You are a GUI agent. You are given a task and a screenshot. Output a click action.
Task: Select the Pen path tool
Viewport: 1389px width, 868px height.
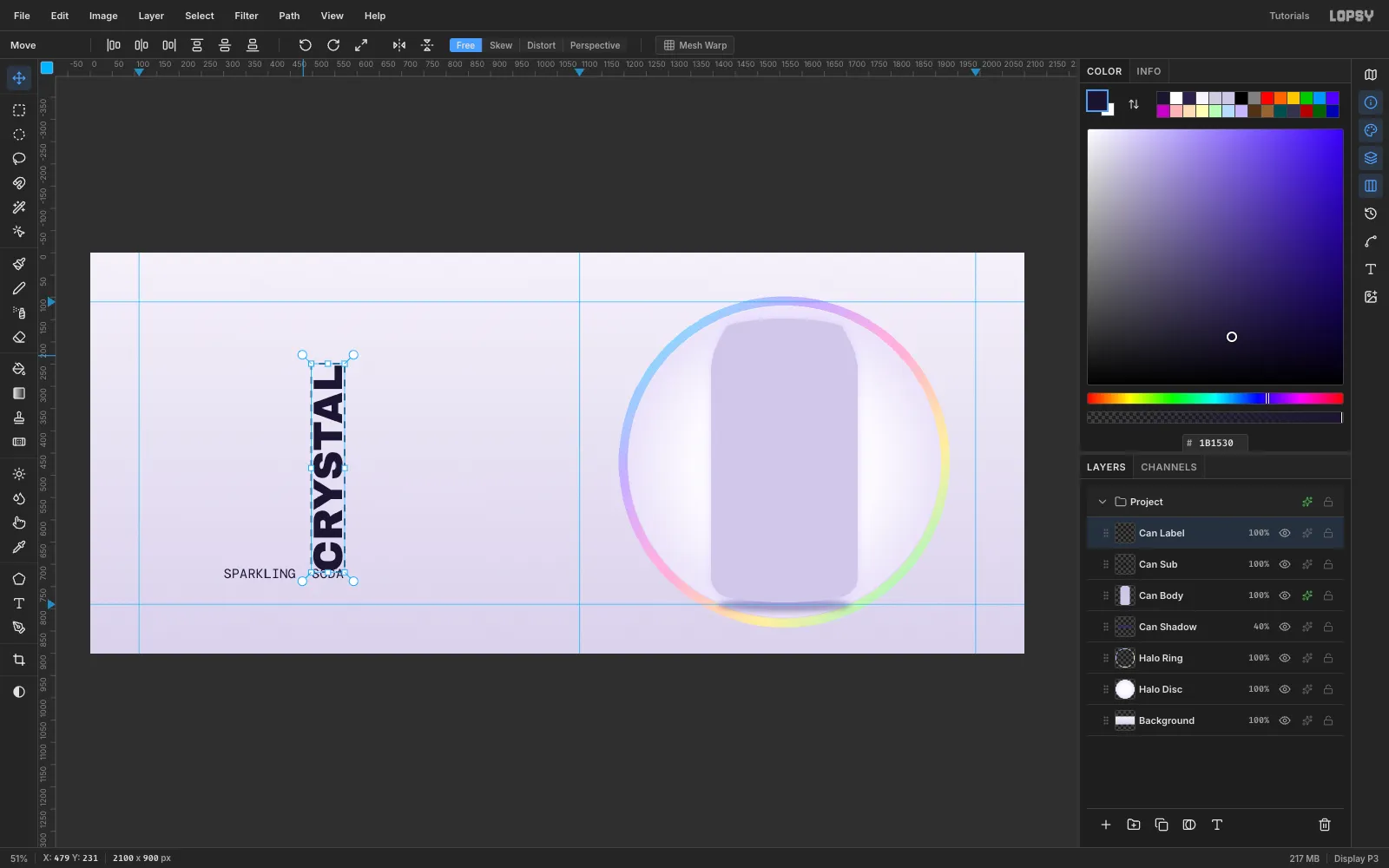point(19,628)
